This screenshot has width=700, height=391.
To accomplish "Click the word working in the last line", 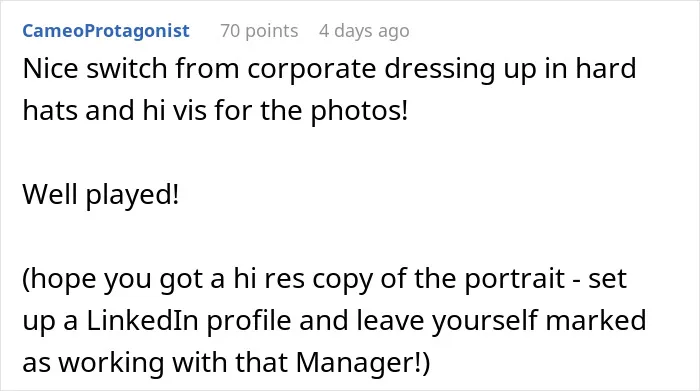I will click(111, 362).
